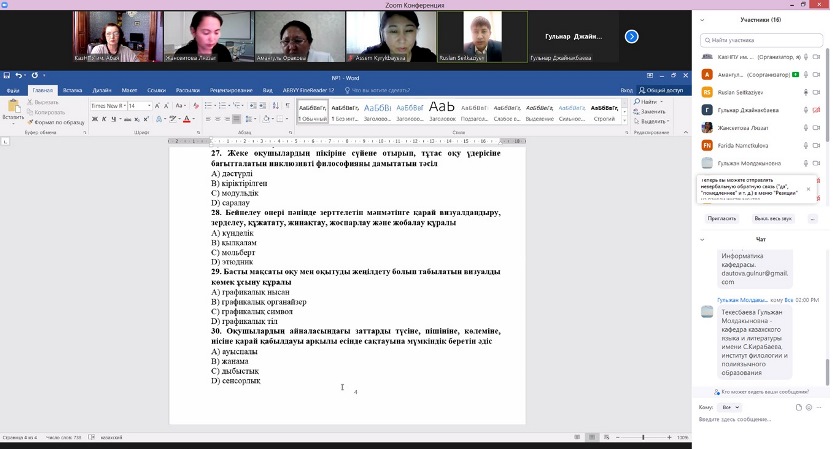Toggle camera icon for Farida Nametkulova

pos(817,144)
